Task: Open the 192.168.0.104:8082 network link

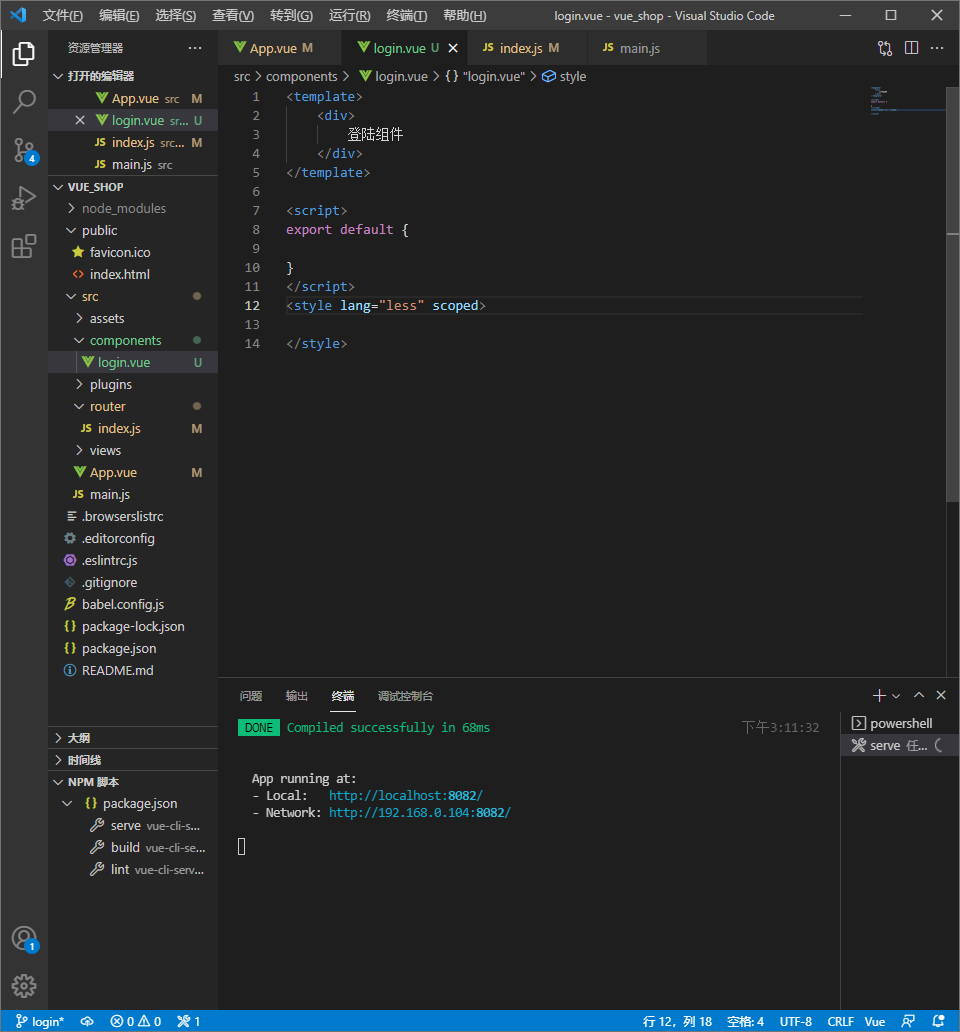Action: 420,813
